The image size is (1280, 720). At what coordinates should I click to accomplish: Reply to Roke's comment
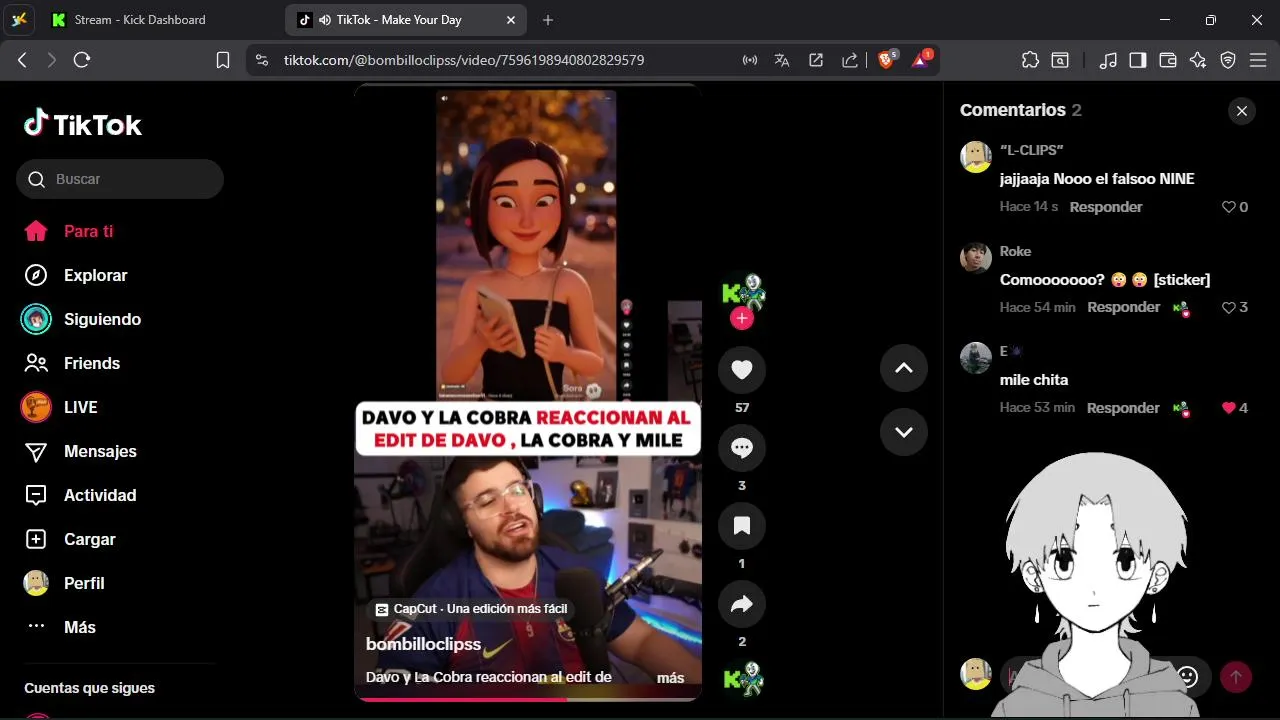(x=1124, y=307)
